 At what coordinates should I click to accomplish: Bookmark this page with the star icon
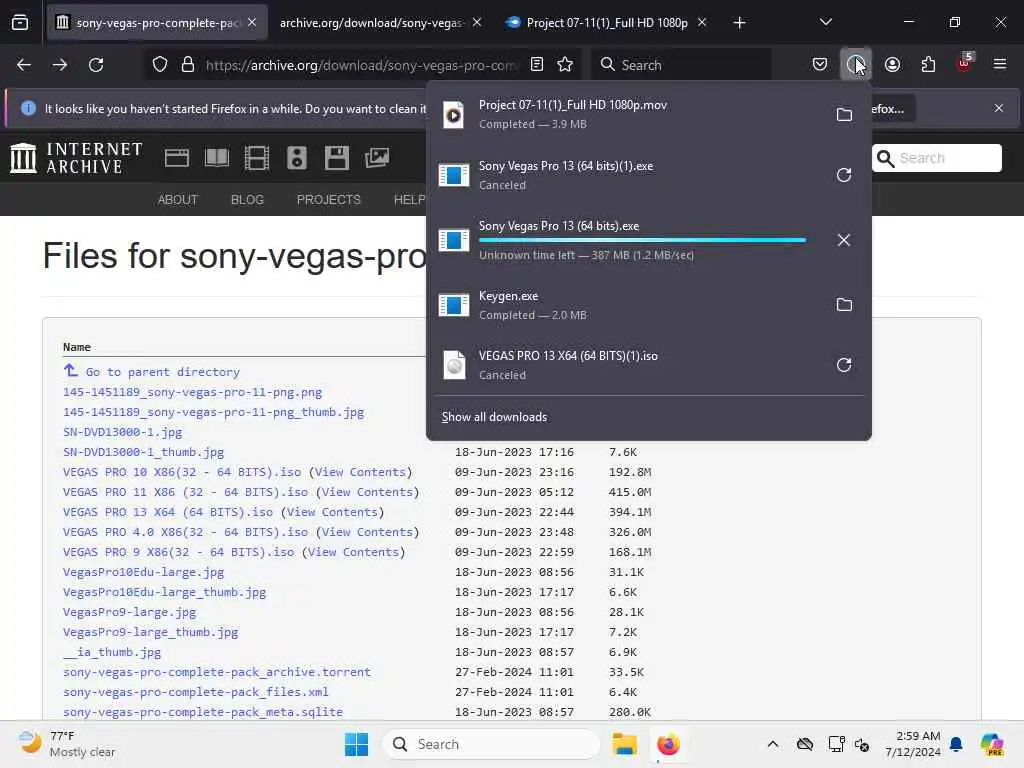[565, 65]
